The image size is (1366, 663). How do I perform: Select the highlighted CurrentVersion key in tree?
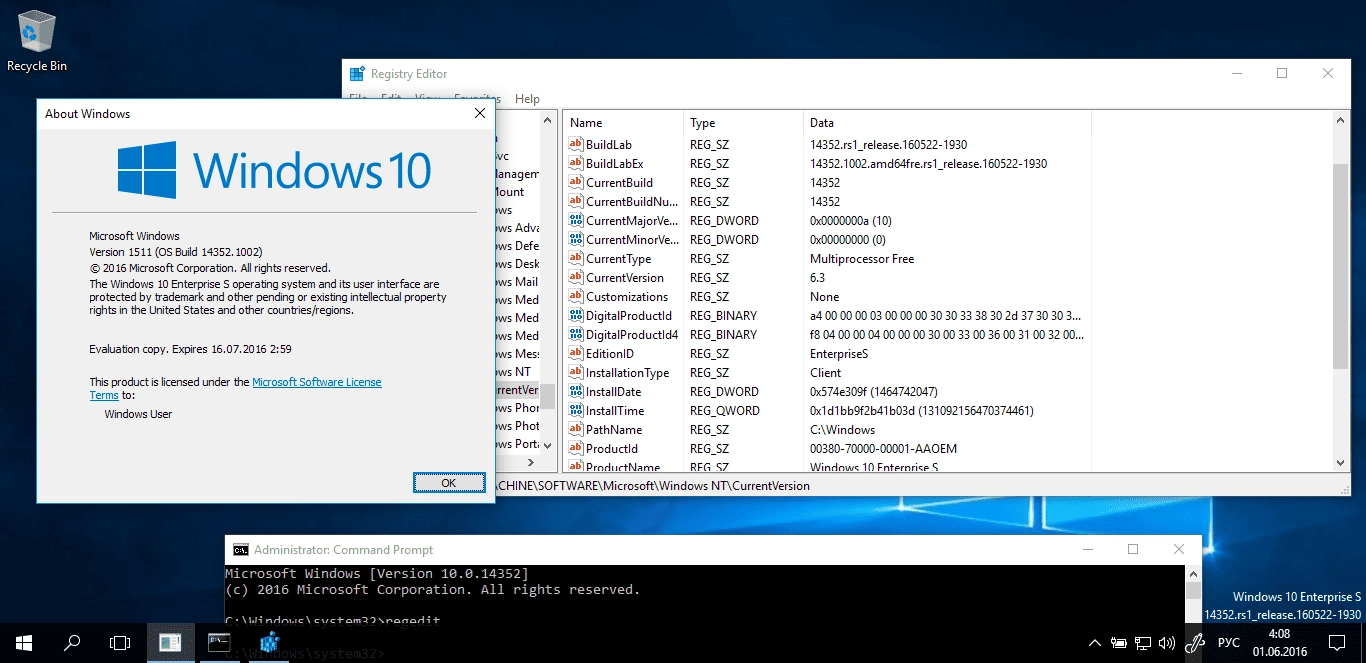tap(517, 390)
